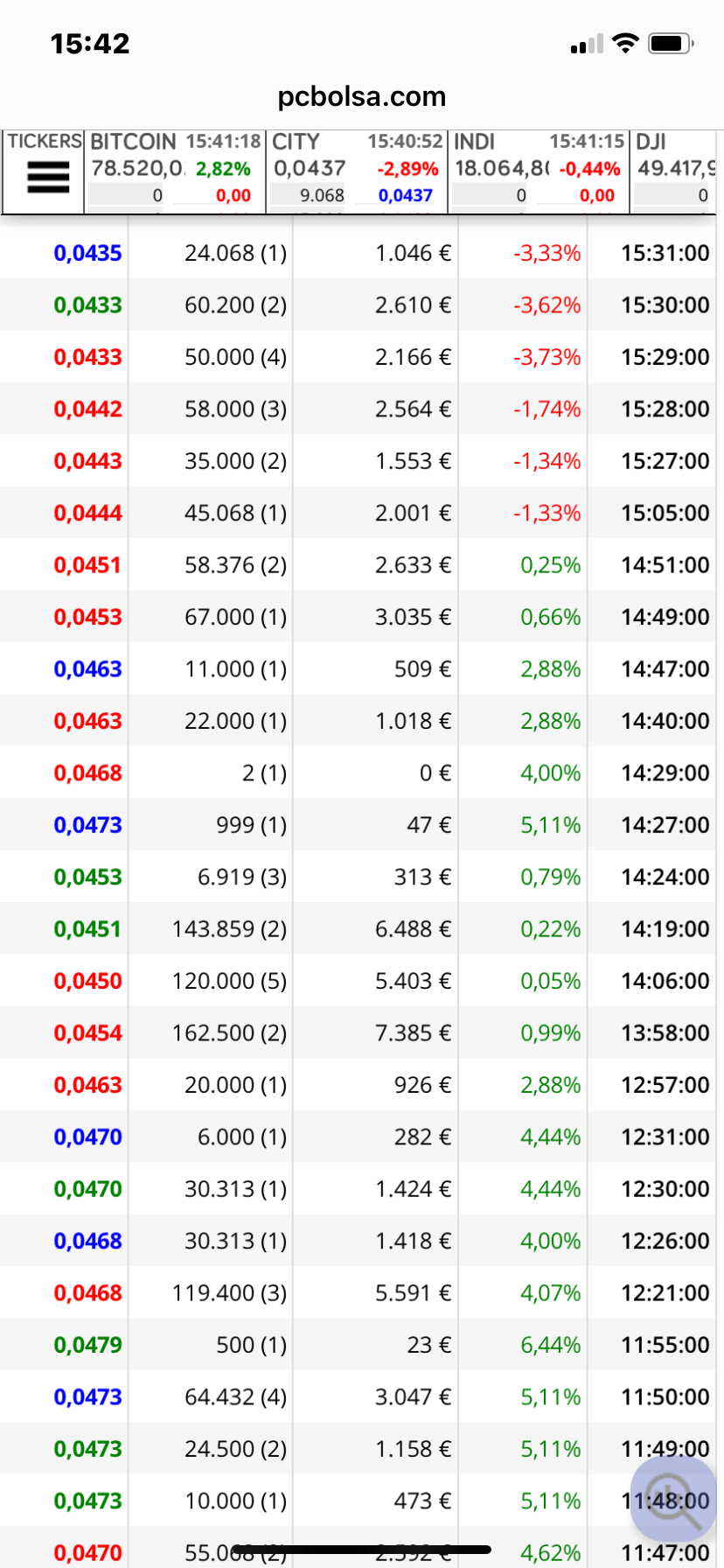Tap the 15:42 status bar clock
This screenshot has width=724, height=1568.
(90, 44)
